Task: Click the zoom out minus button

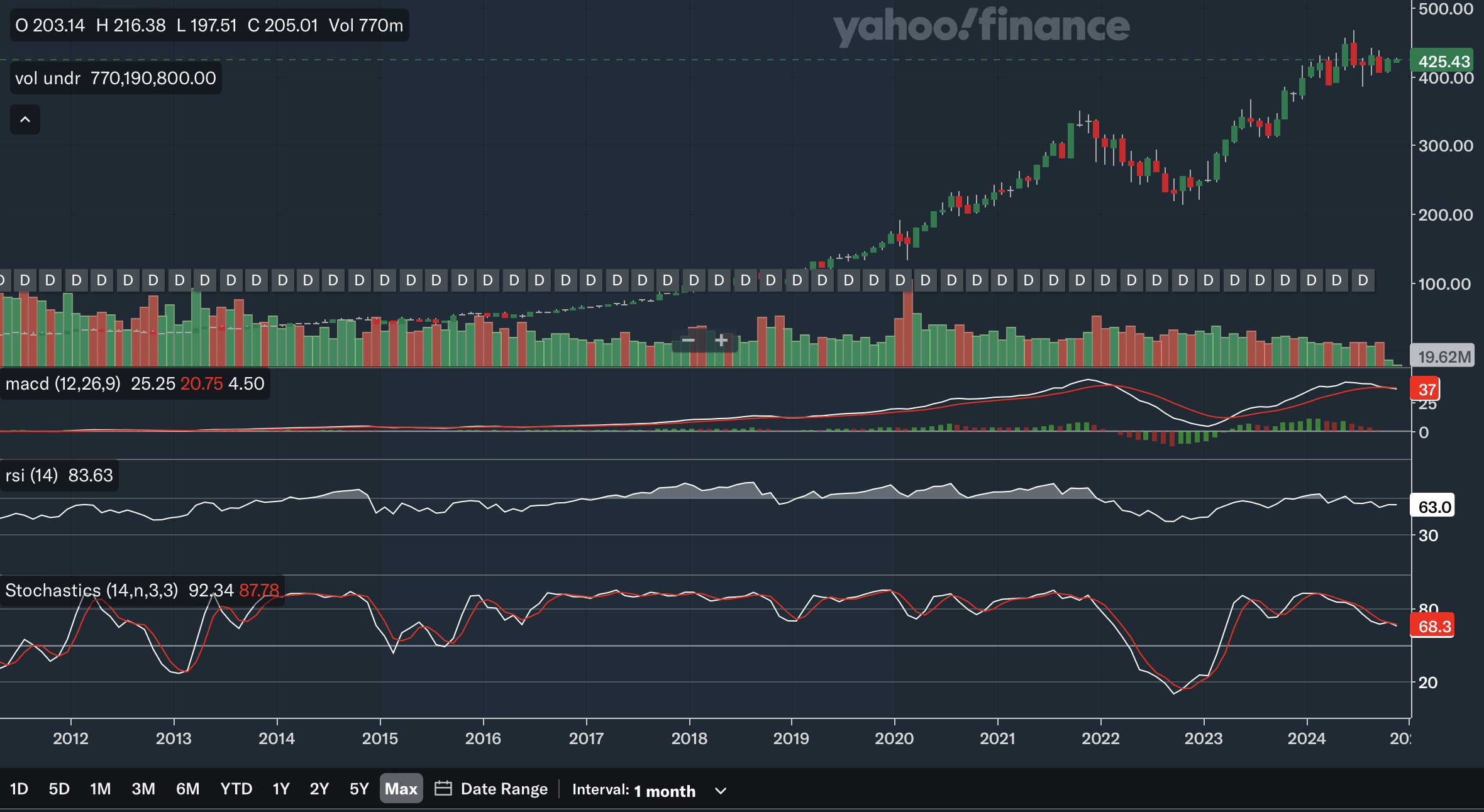Action: coord(688,341)
